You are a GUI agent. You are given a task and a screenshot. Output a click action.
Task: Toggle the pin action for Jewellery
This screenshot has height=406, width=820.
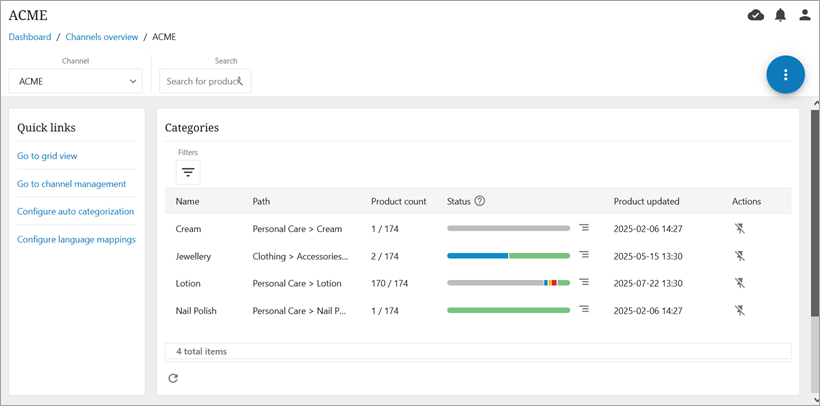740,256
